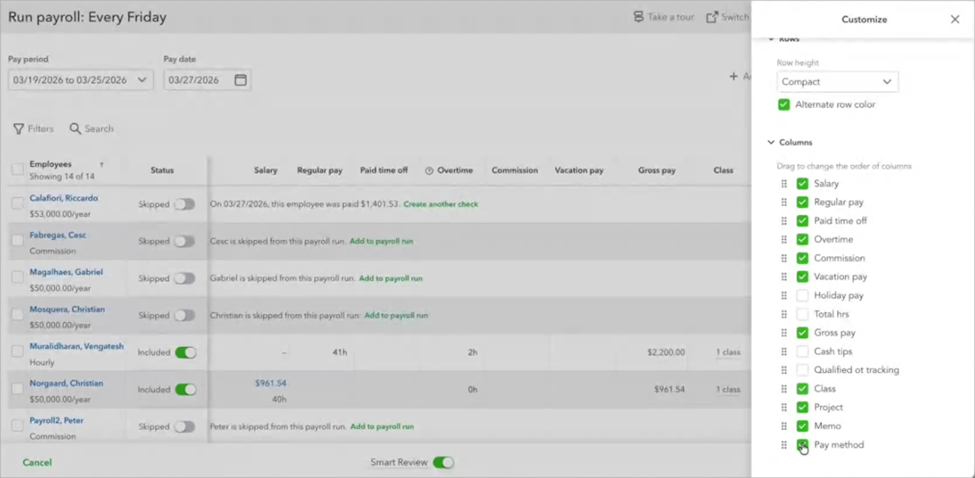Uncheck Alternate row color
The image size is (975, 478).
784,105
